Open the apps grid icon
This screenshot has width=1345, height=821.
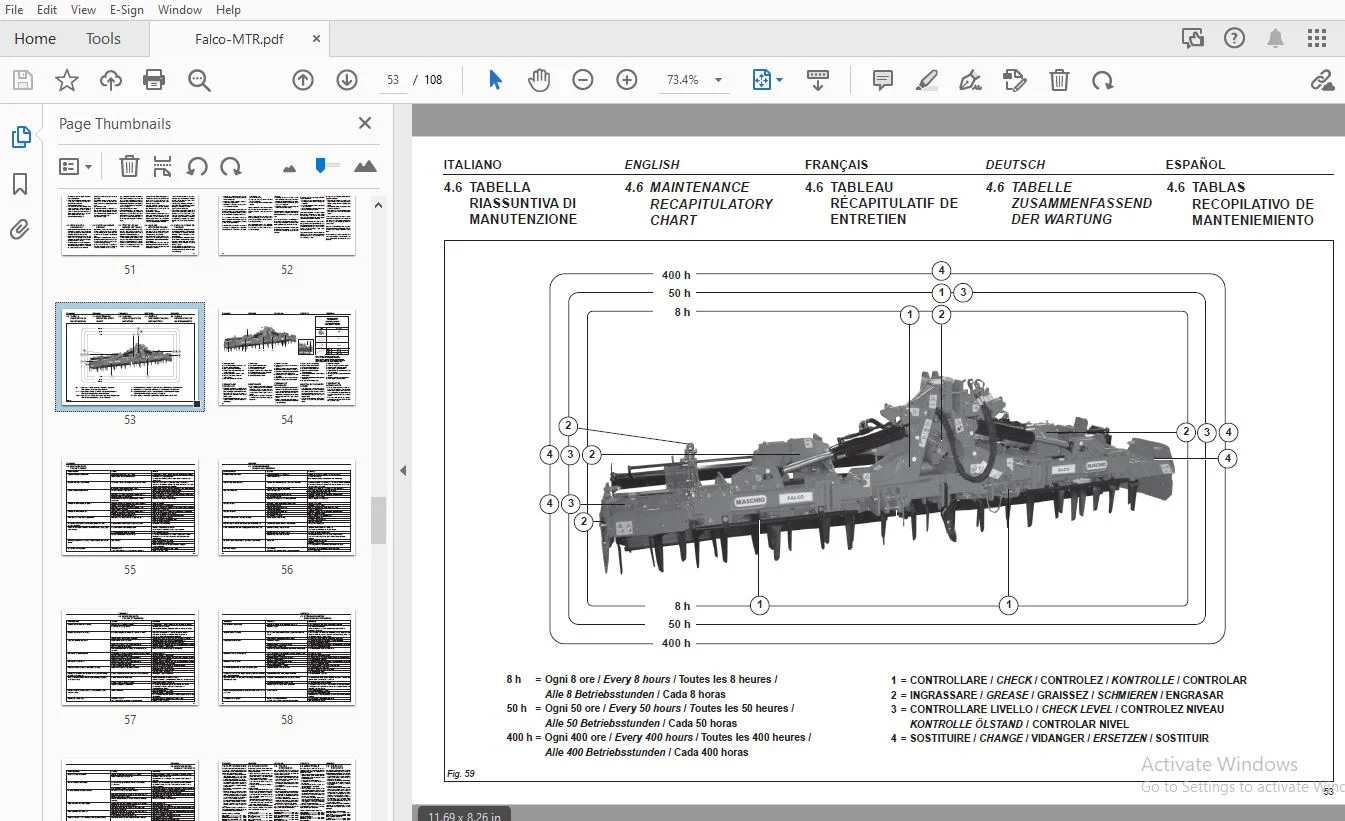1317,39
